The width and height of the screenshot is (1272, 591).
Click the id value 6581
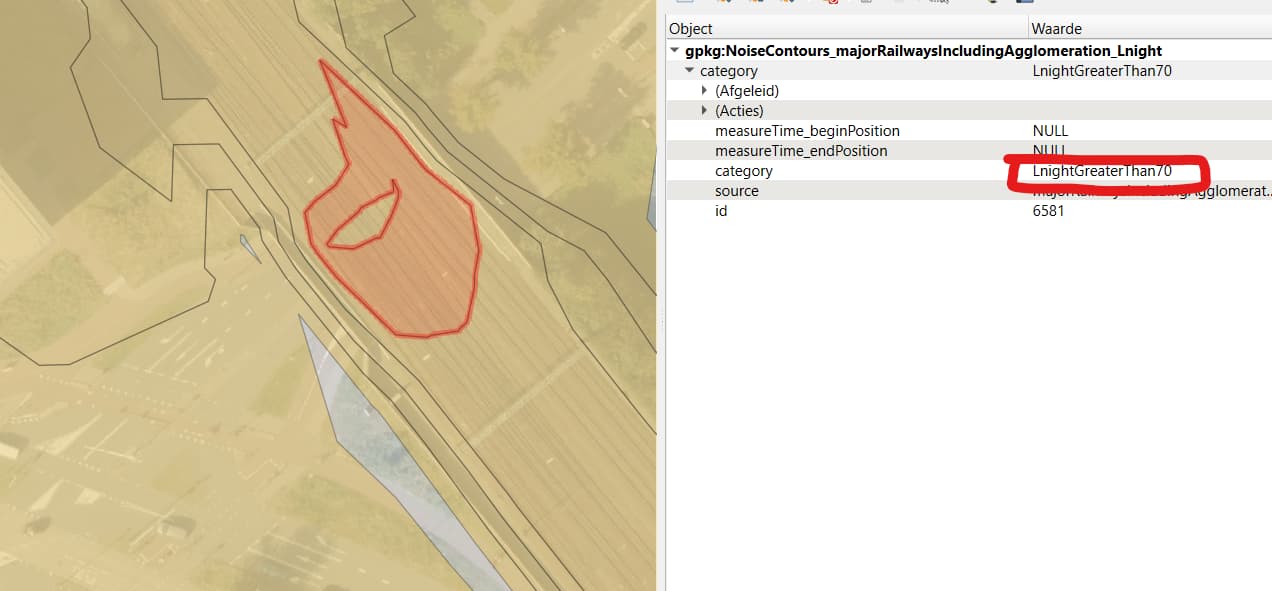(x=1048, y=211)
